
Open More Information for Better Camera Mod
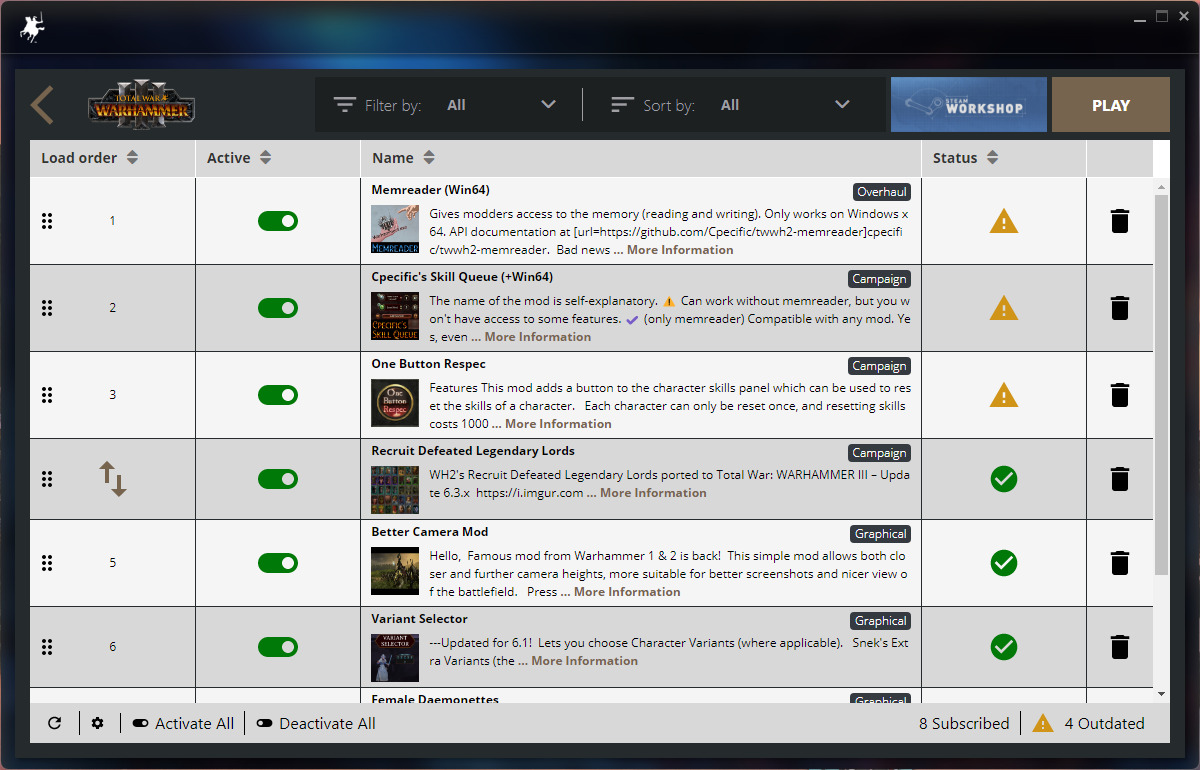pos(627,592)
